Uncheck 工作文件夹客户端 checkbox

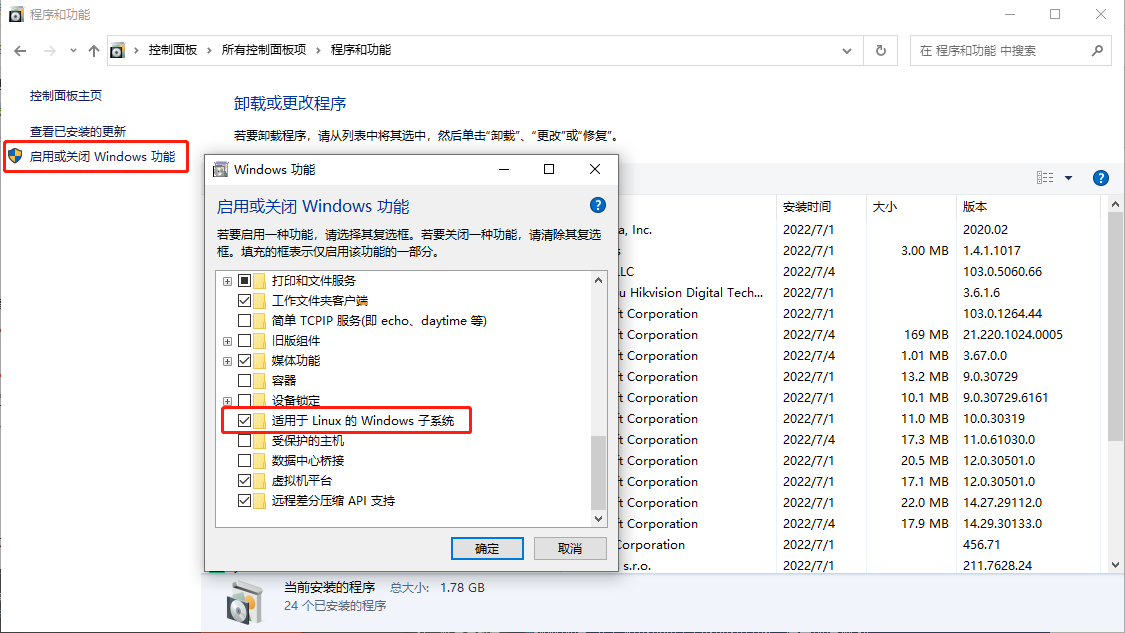pyautogui.click(x=245, y=301)
